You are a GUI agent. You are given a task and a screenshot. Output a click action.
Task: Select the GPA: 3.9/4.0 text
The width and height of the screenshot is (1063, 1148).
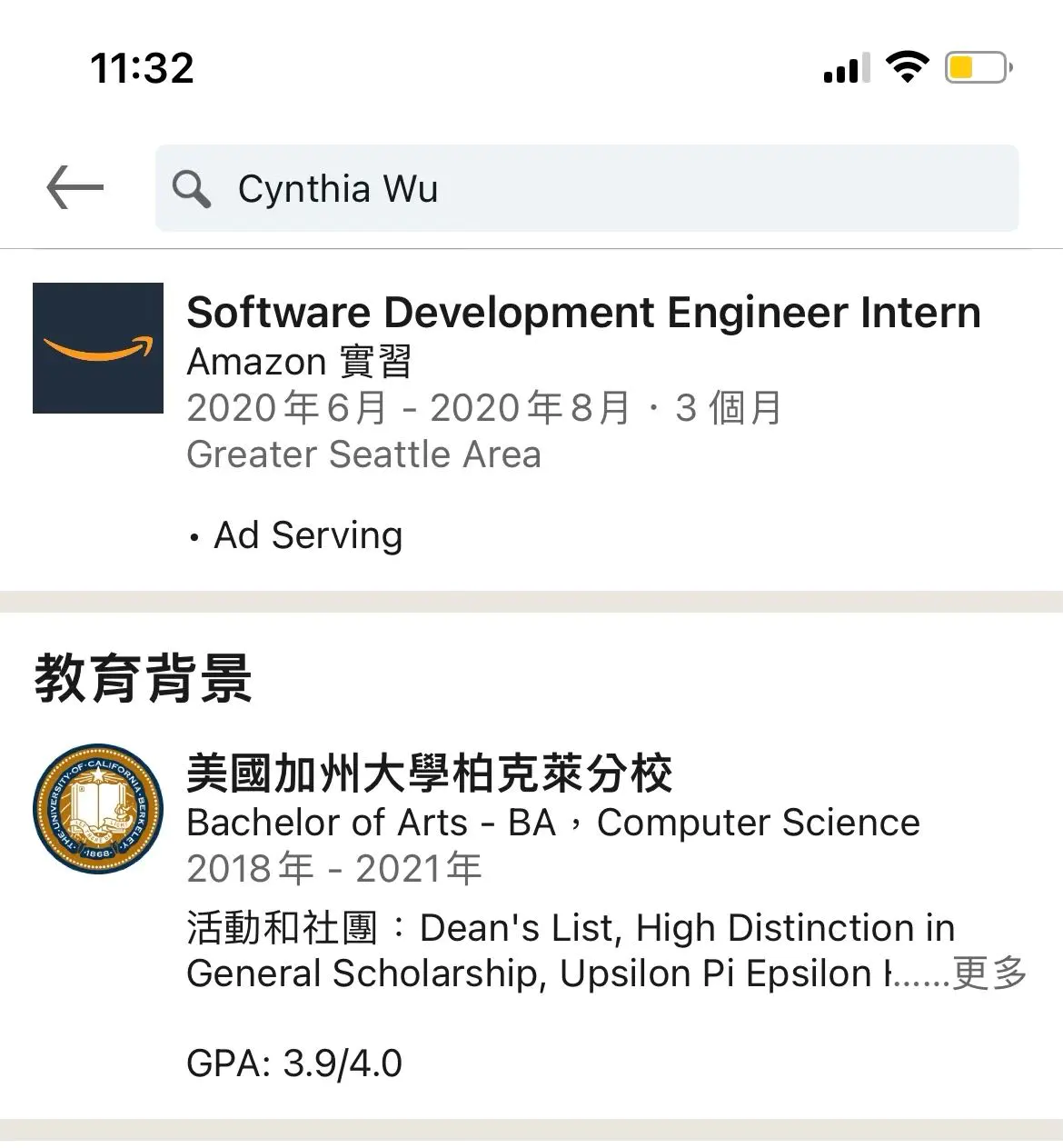[294, 1063]
